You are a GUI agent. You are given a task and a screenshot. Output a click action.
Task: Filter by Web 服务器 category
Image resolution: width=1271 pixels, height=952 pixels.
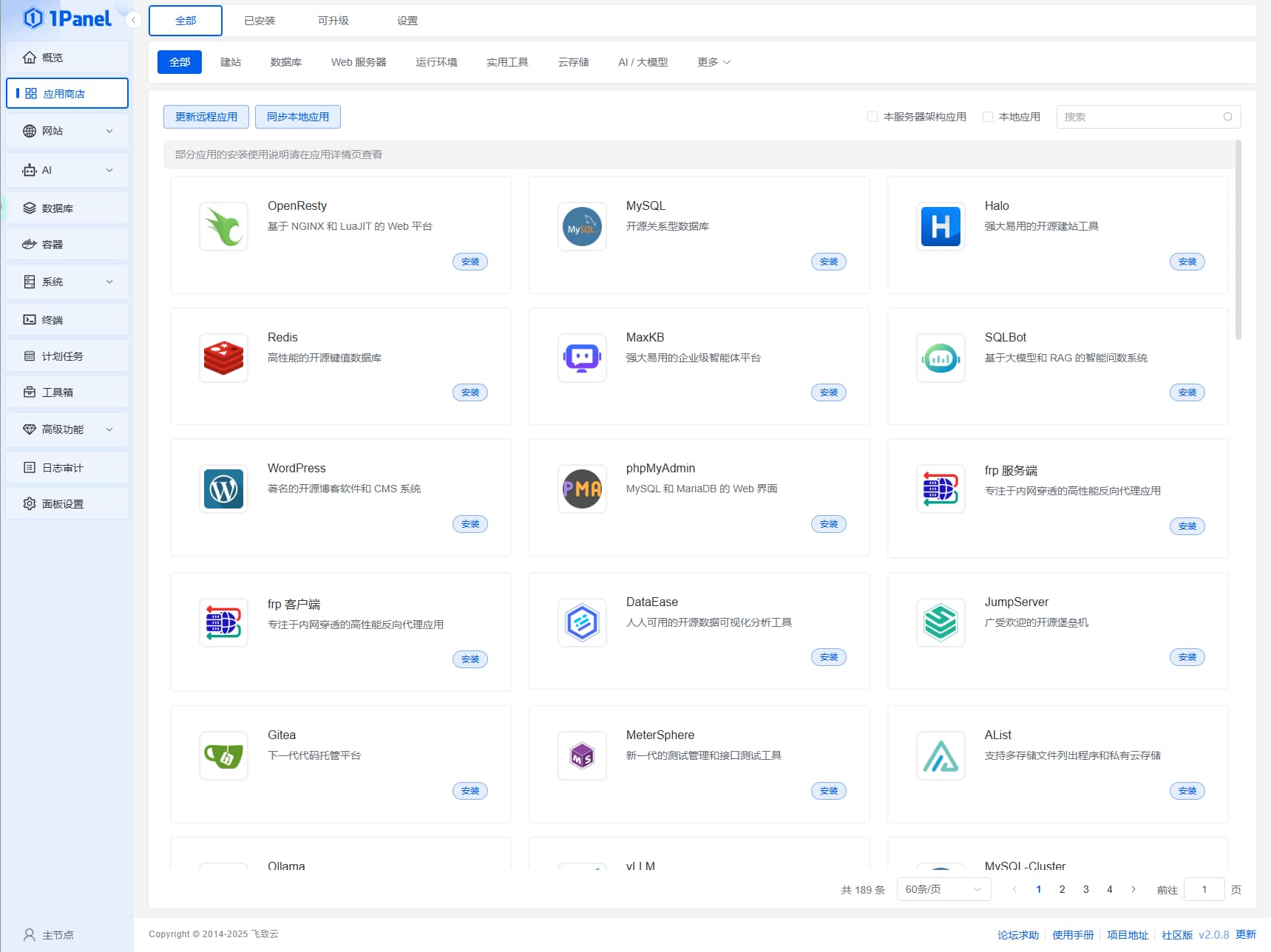[359, 62]
